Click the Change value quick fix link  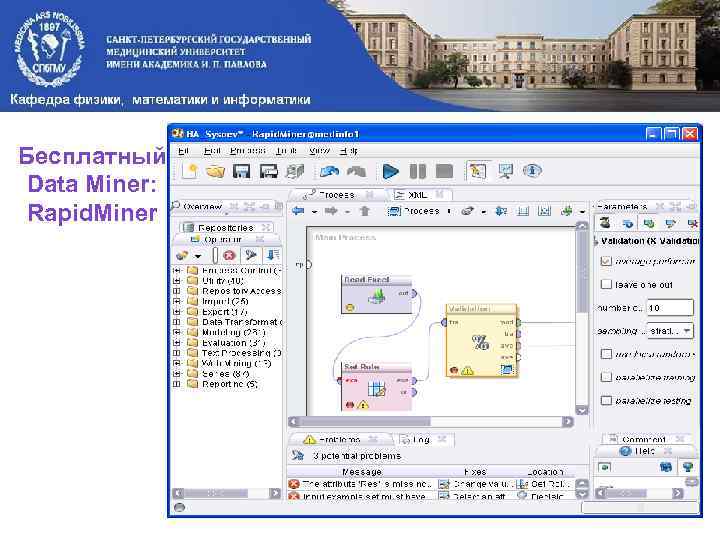coord(475,484)
